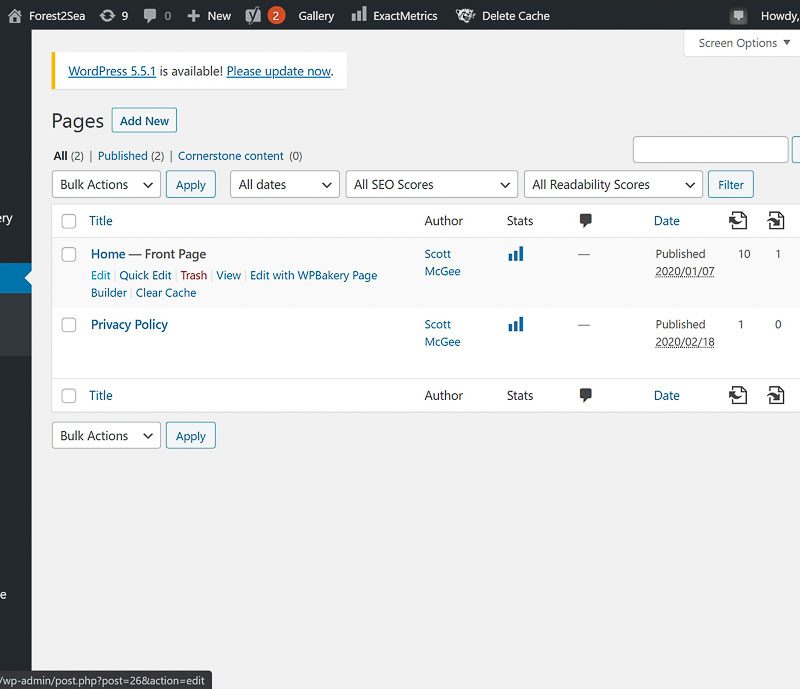The image size is (800, 689).
Task: Click the Delete Cache cheetah icon
Action: (x=465, y=16)
